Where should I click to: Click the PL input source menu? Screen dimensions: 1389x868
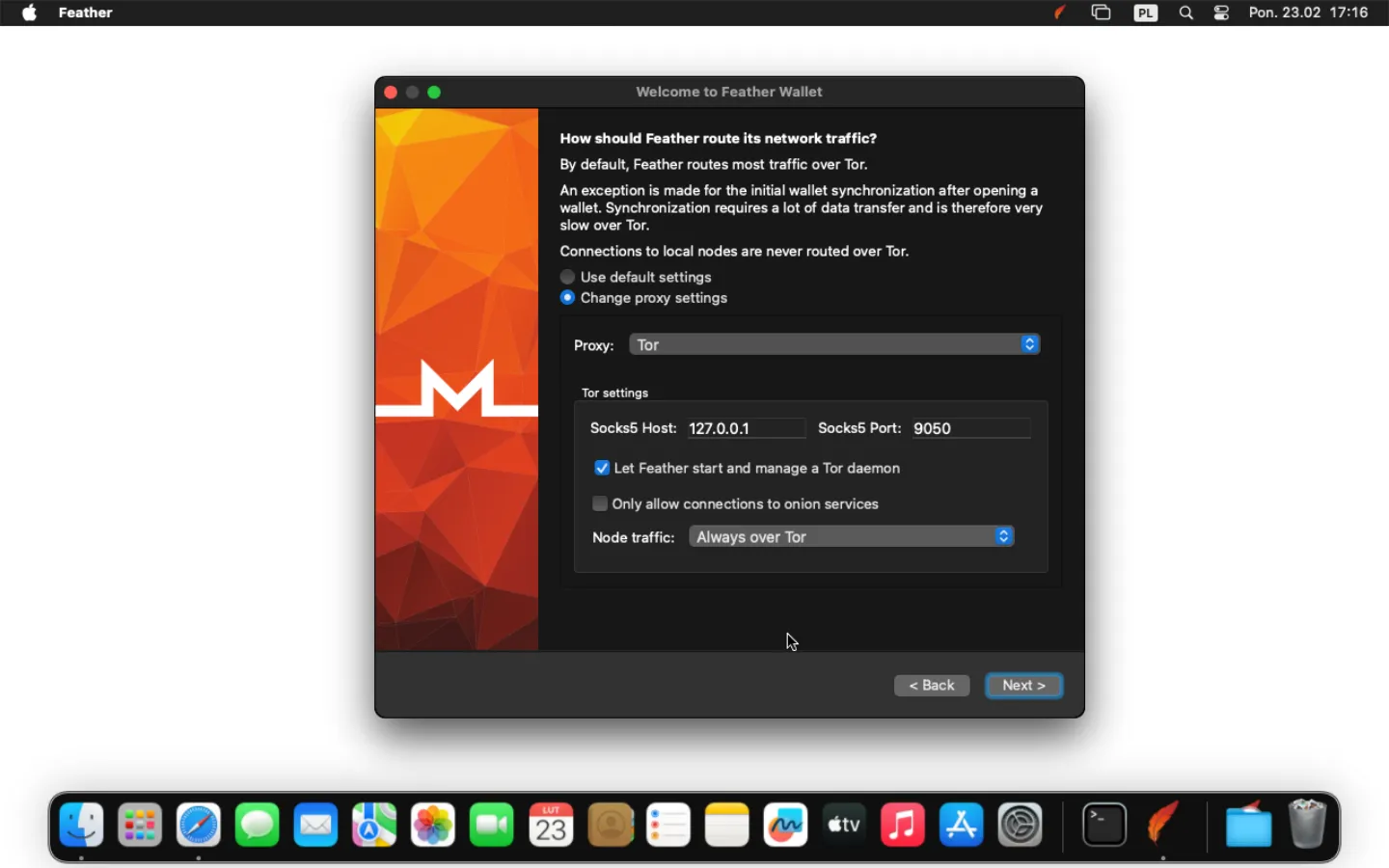[x=1146, y=14]
